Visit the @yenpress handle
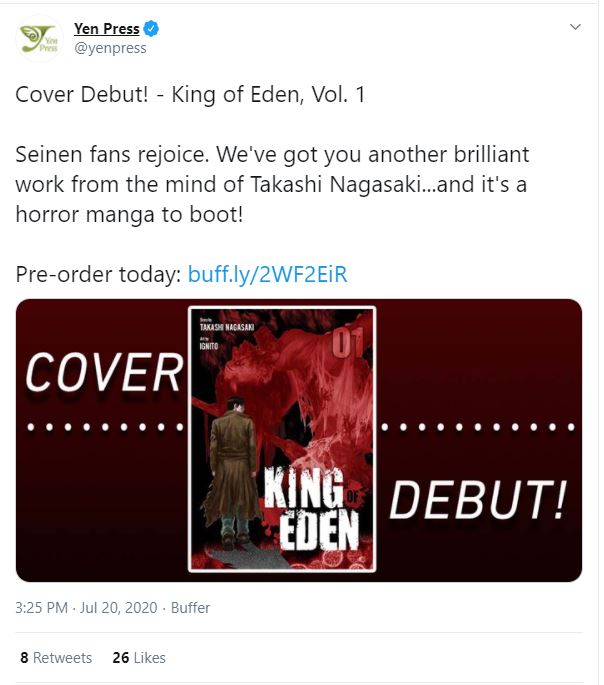This screenshot has width=604, height=685. tap(110, 47)
